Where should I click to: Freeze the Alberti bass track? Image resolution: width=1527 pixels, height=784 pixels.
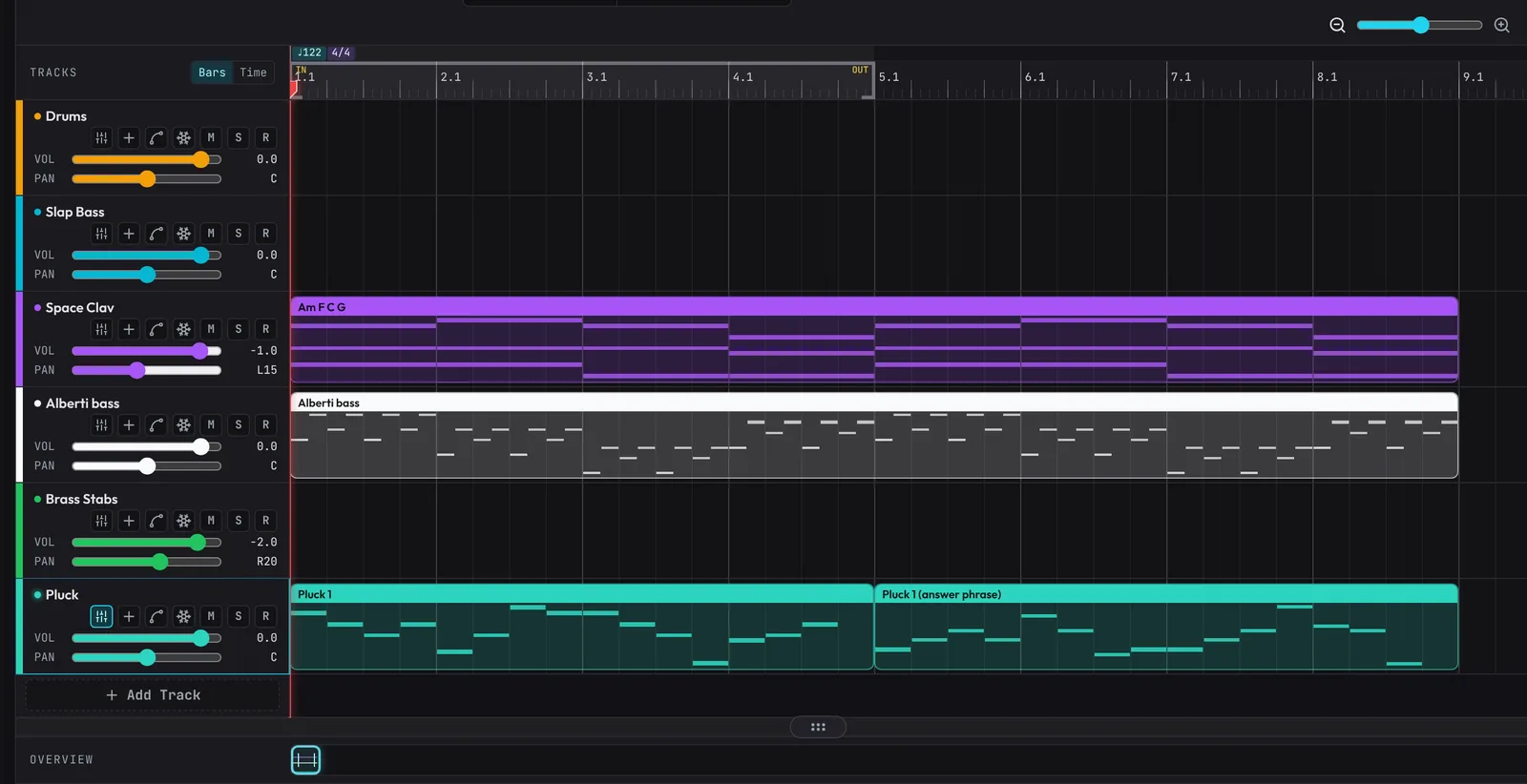click(183, 424)
